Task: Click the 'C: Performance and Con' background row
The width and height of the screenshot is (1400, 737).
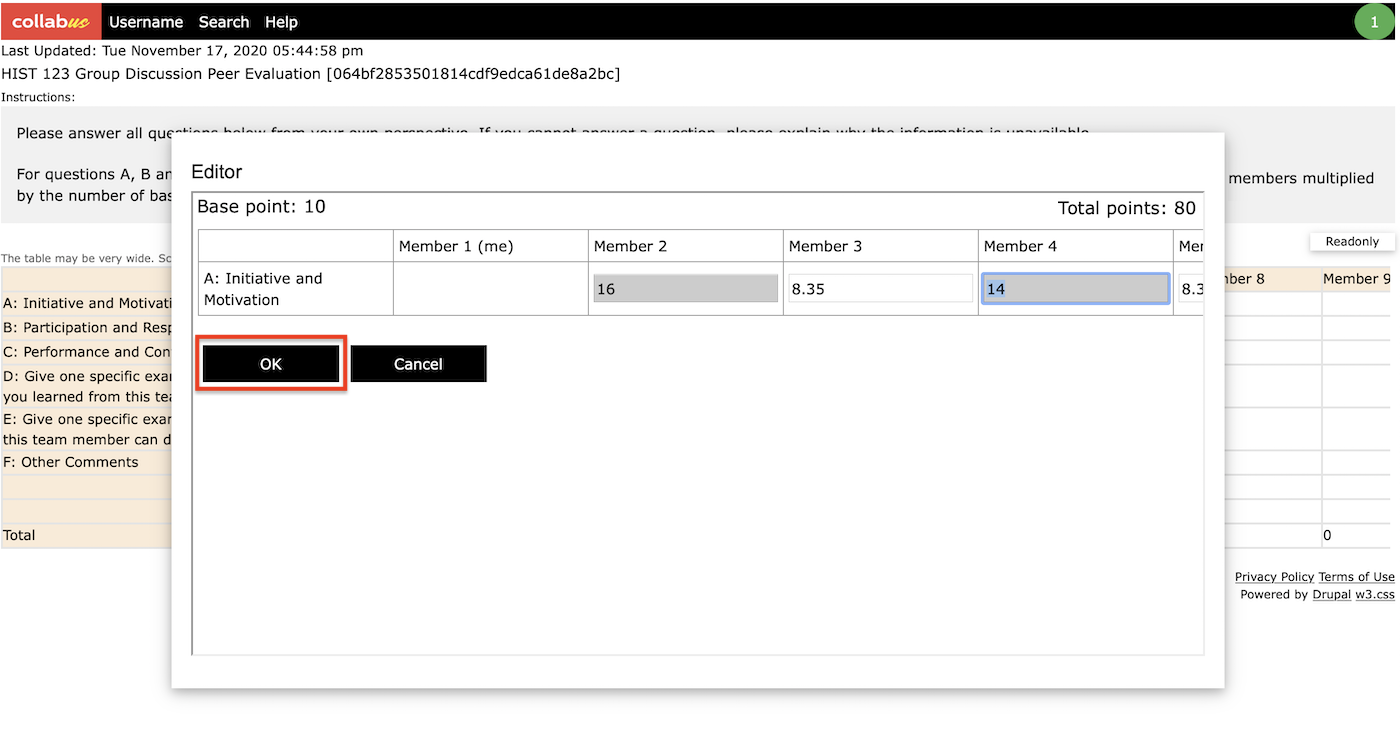Action: click(87, 352)
